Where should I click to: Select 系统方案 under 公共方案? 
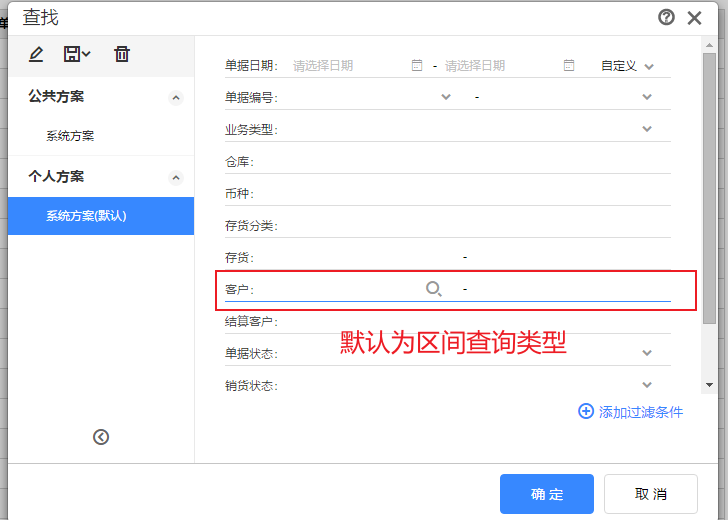[x=70, y=136]
